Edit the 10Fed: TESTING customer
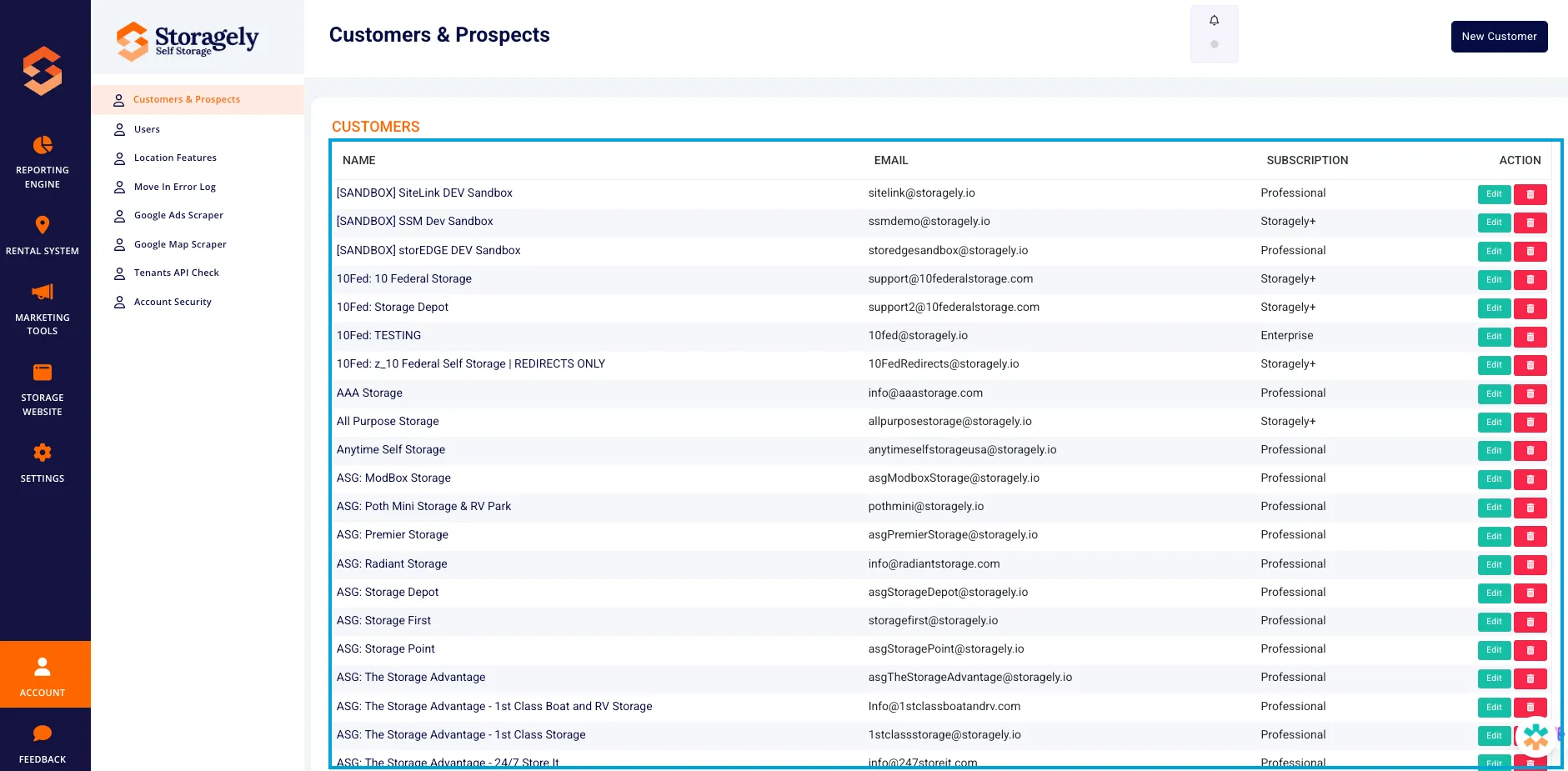This screenshot has height=771, width=1568. tap(1494, 337)
